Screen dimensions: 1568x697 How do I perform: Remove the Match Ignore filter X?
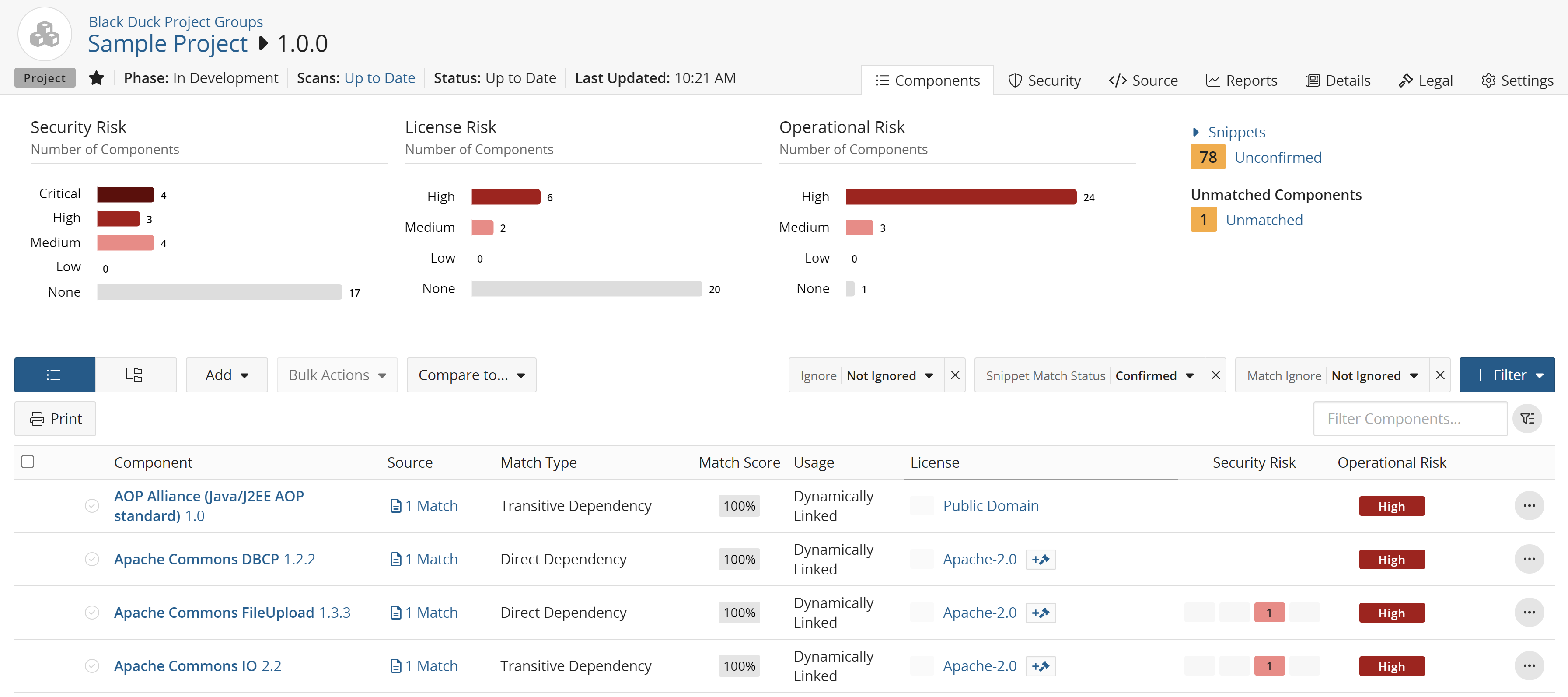1439,375
